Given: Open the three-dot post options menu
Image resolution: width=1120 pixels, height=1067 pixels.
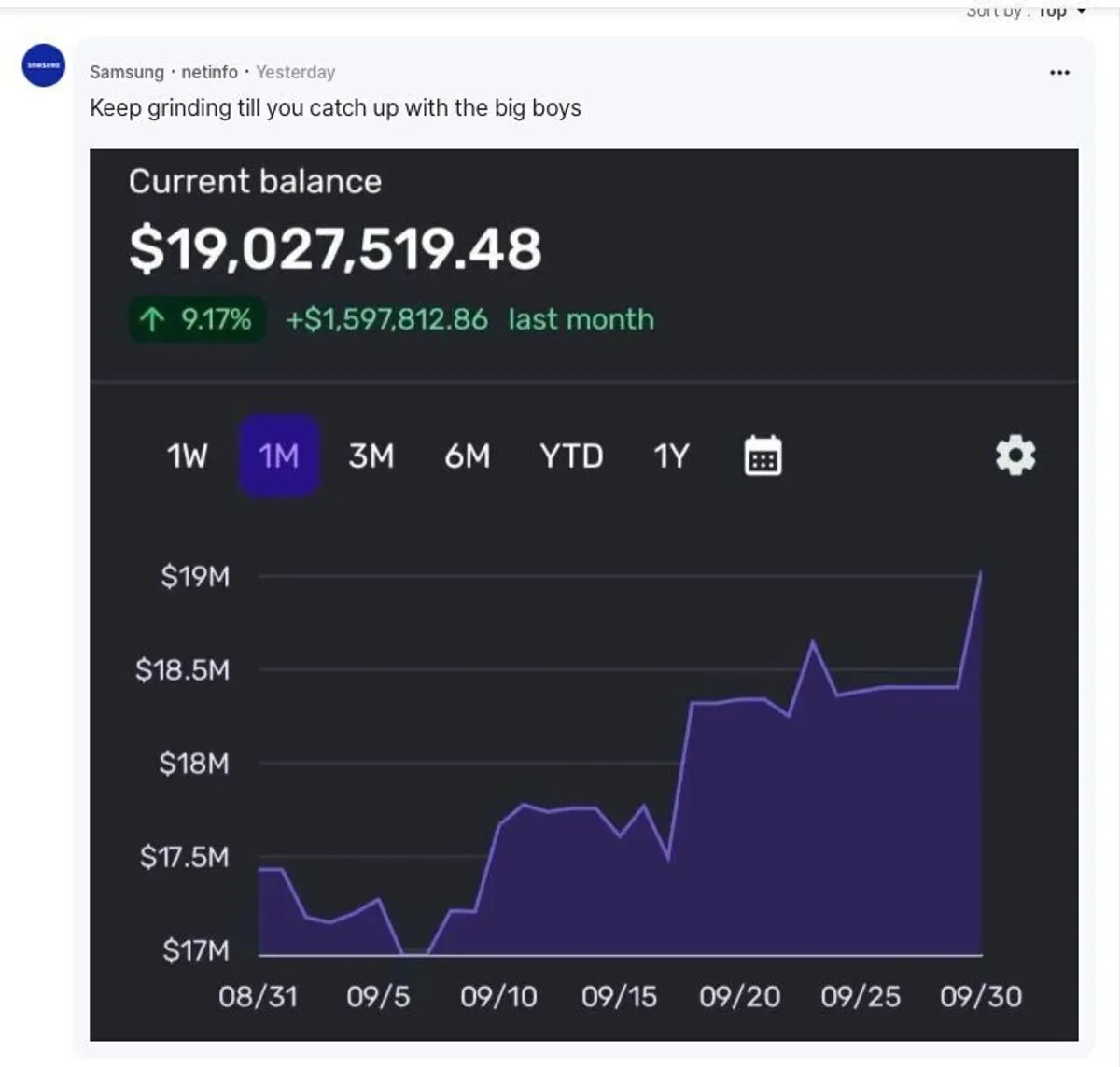Looking at the screenshot, I should tap(1059, 73).
